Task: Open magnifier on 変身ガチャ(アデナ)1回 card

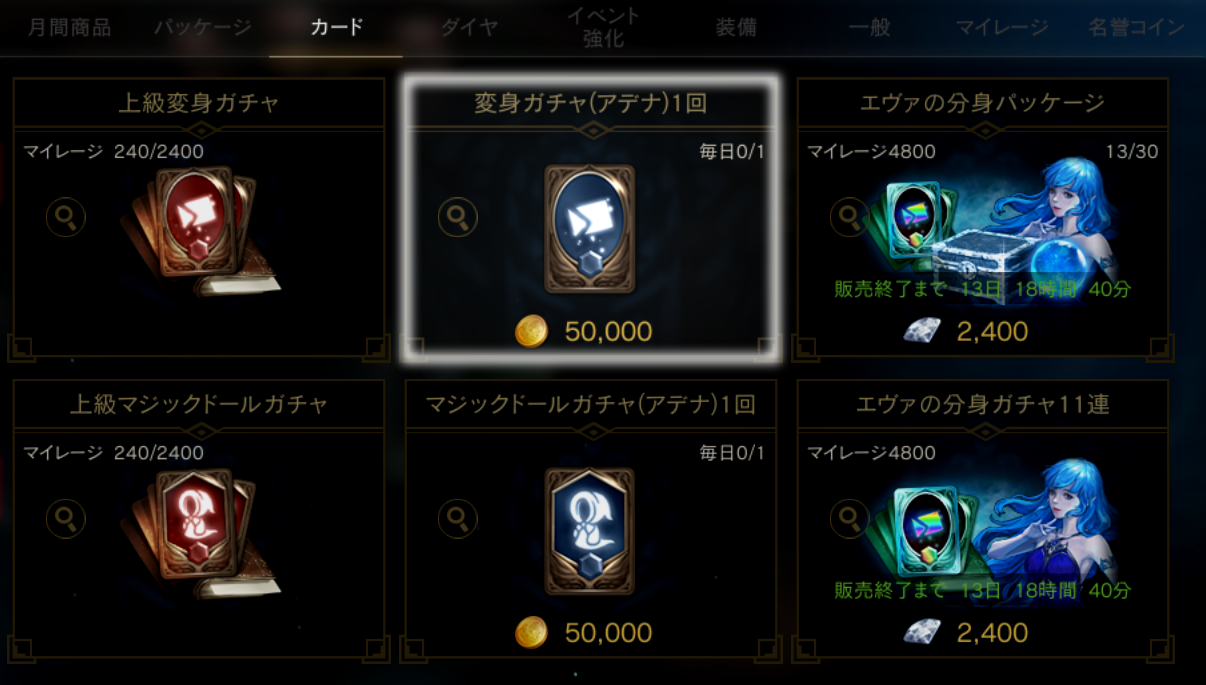Action: [458, 216]
